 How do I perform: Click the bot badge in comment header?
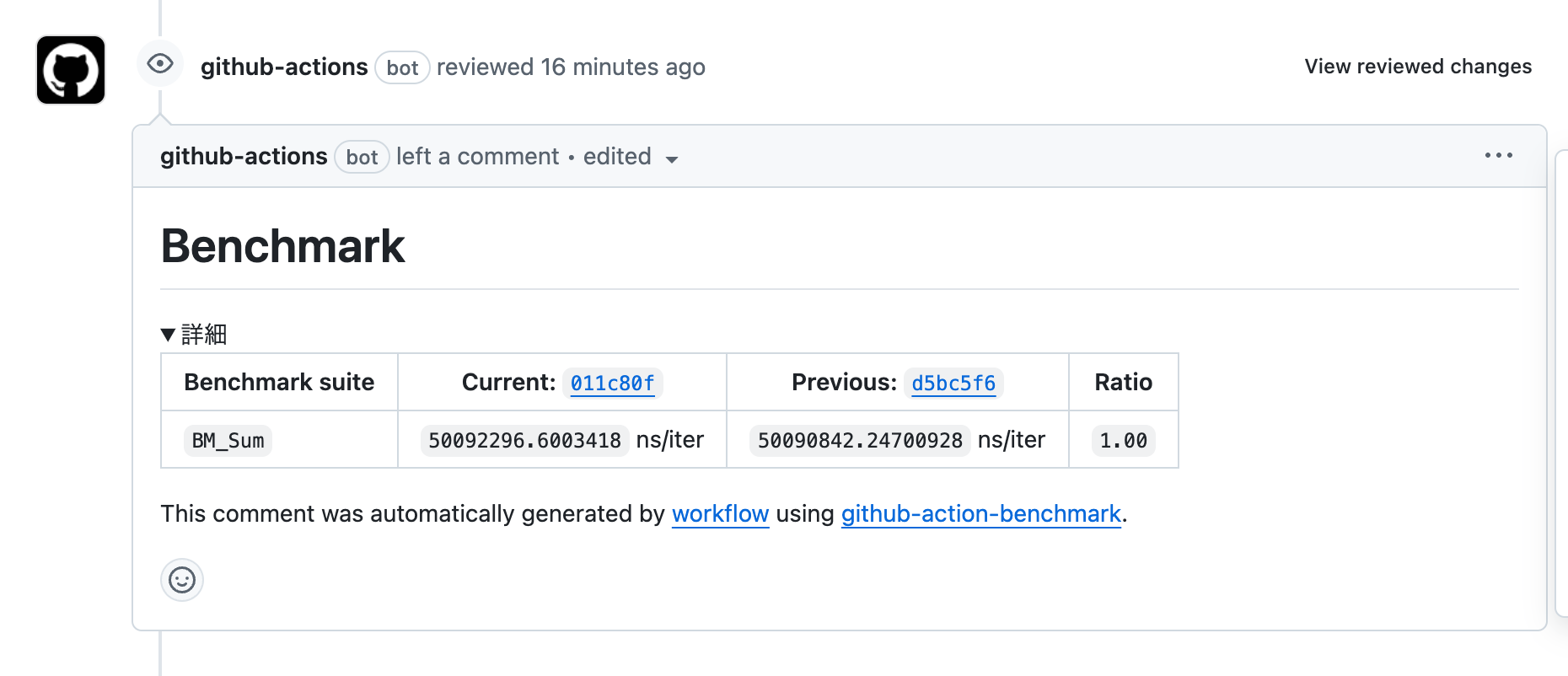click(x=362, y=157)
